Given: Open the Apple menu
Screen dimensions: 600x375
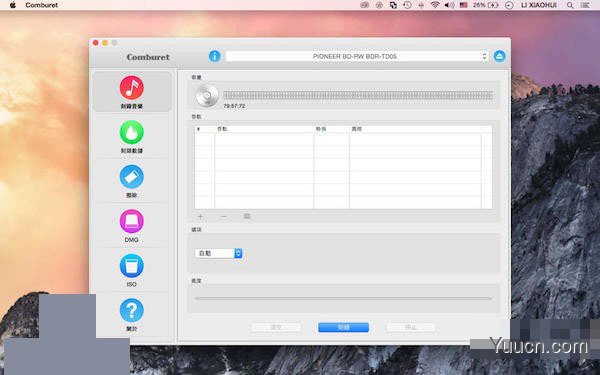Looking at the screenshot, I should (13, 5).
